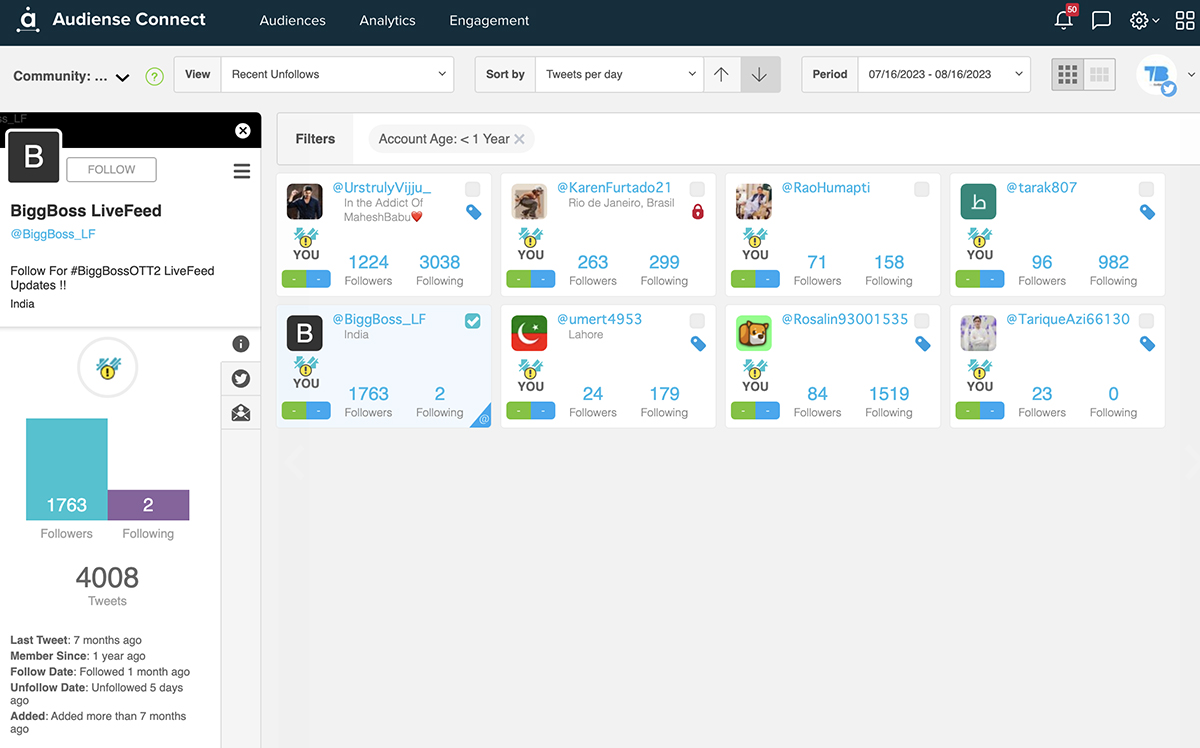The image size is (1200, 748).
Task: Switch to large tile view
Action: (x=1100, y=74)
